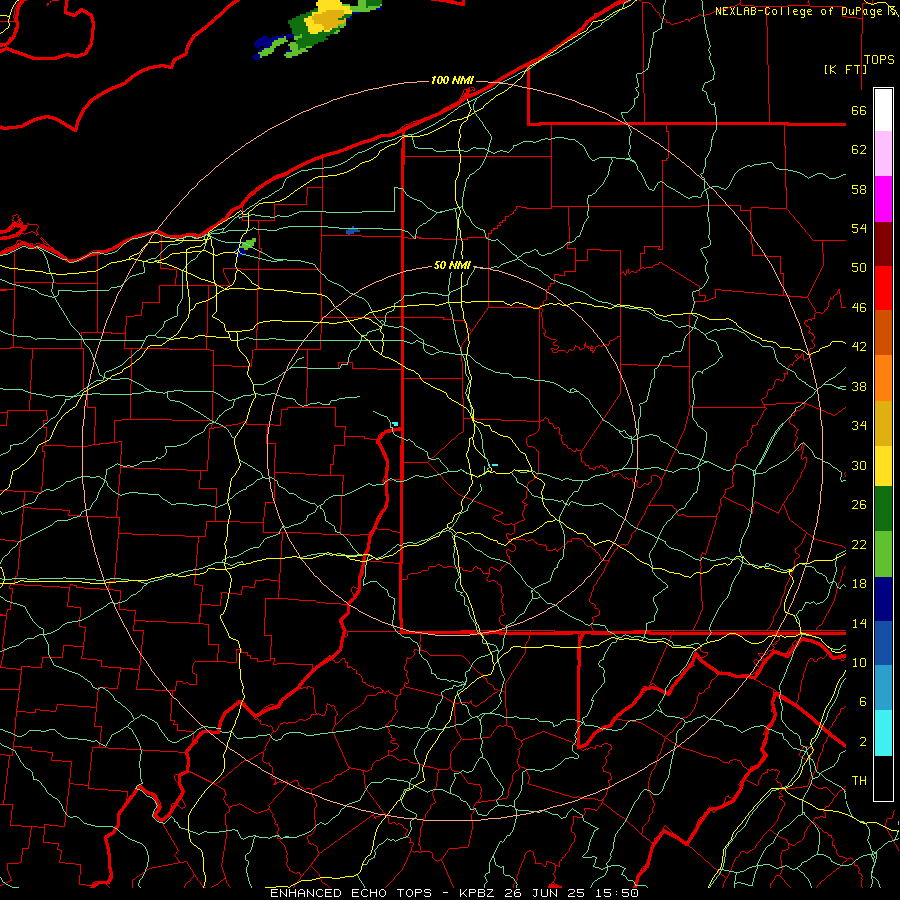Click the white swatch atop the tops legend
Viewport: 900px width, 900px height.
point(883,110)
